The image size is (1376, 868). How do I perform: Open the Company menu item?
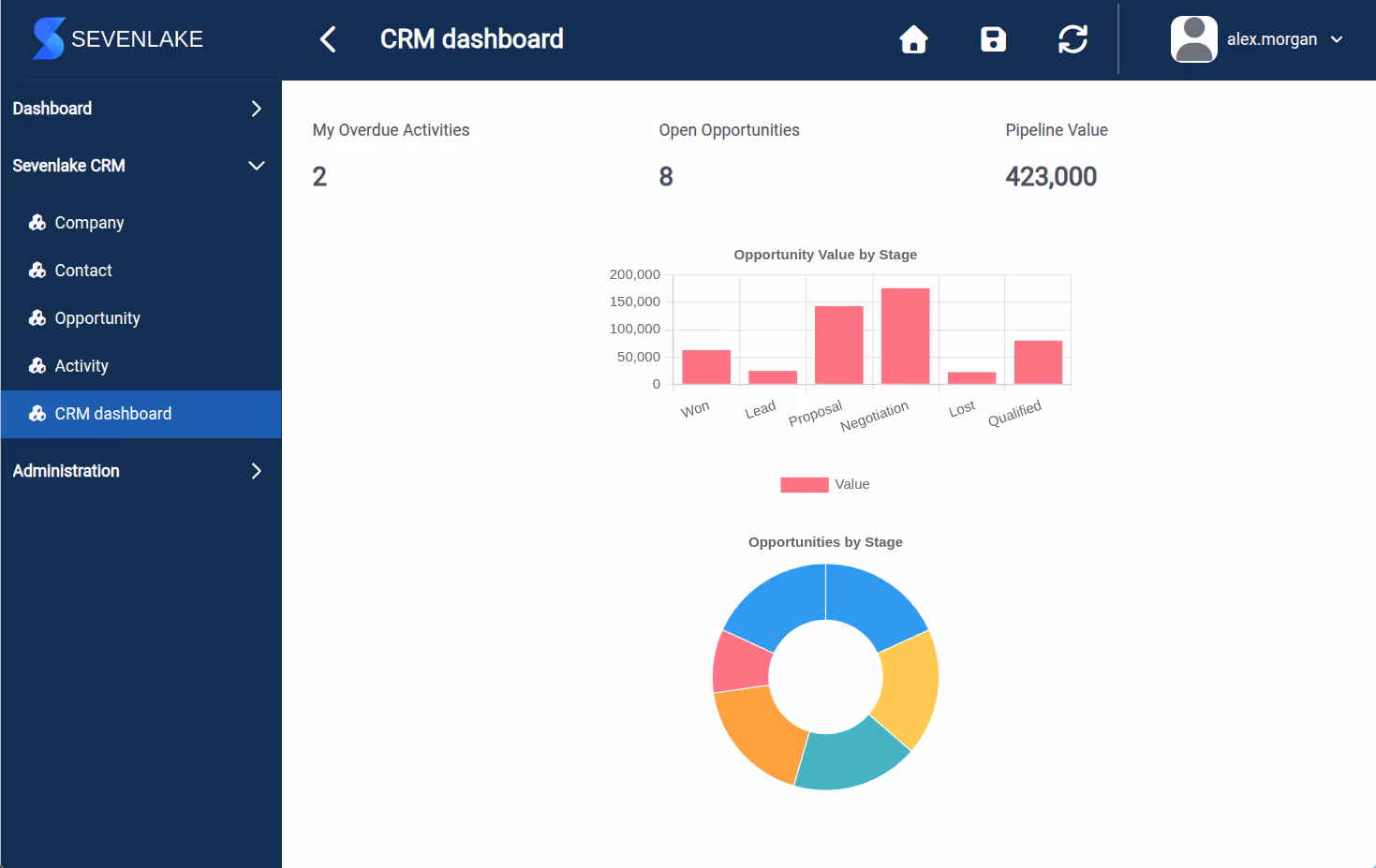coord(141,223)
